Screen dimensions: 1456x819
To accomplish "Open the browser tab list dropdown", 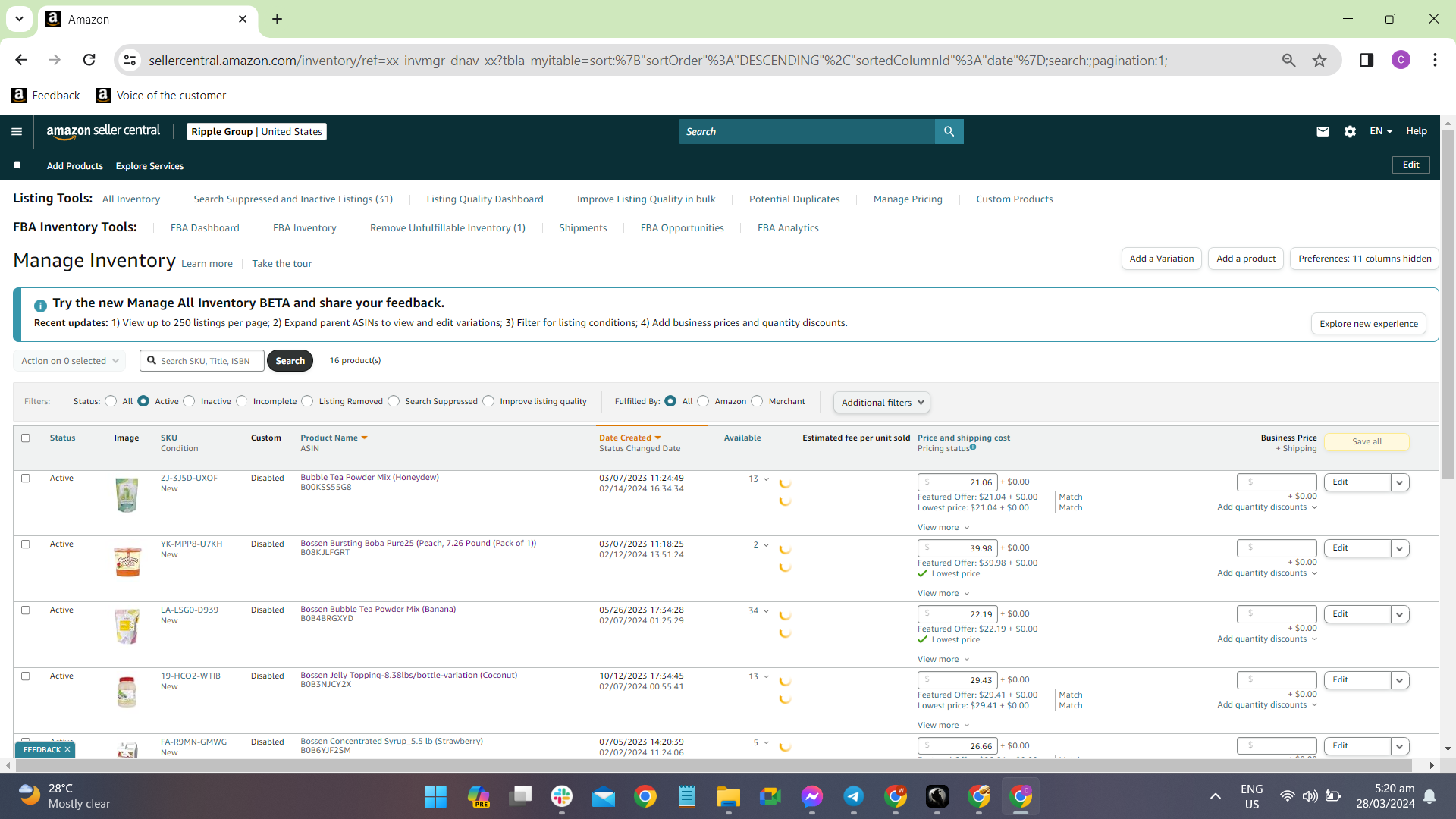I will click(x=19, y=19).
